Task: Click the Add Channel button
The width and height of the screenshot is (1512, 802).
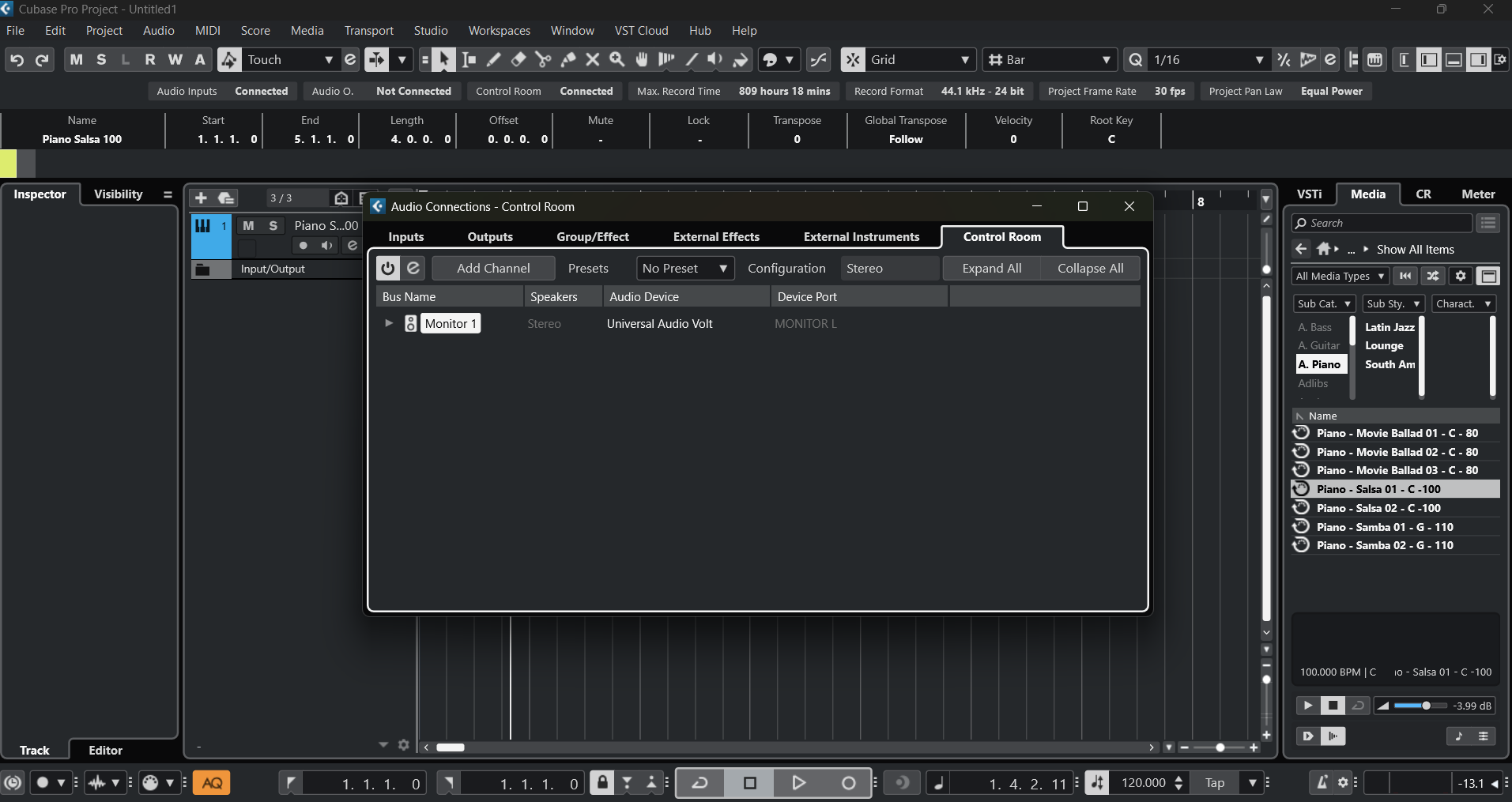Action: click(x=493, y=269)
